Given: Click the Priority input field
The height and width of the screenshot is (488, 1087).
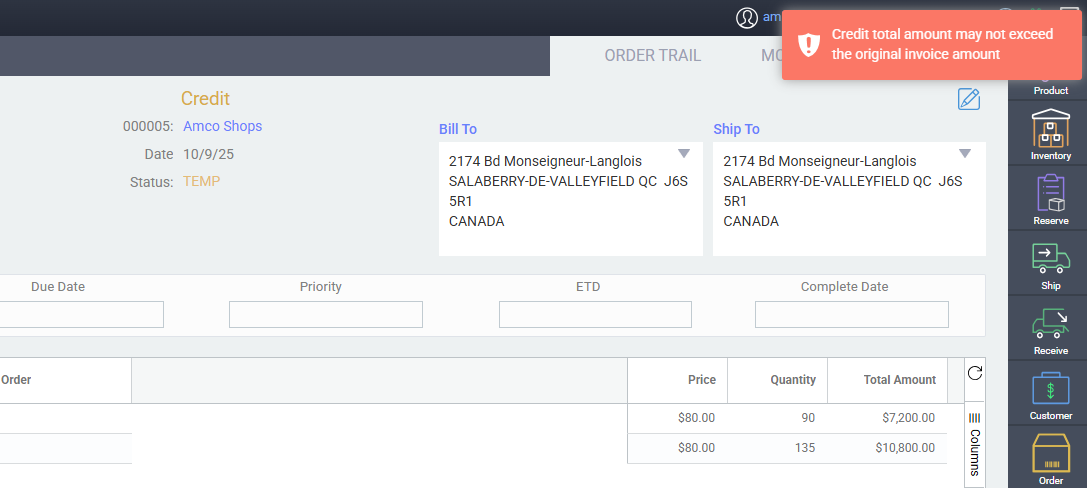Looking at the screenshot, I should [325, 314].
